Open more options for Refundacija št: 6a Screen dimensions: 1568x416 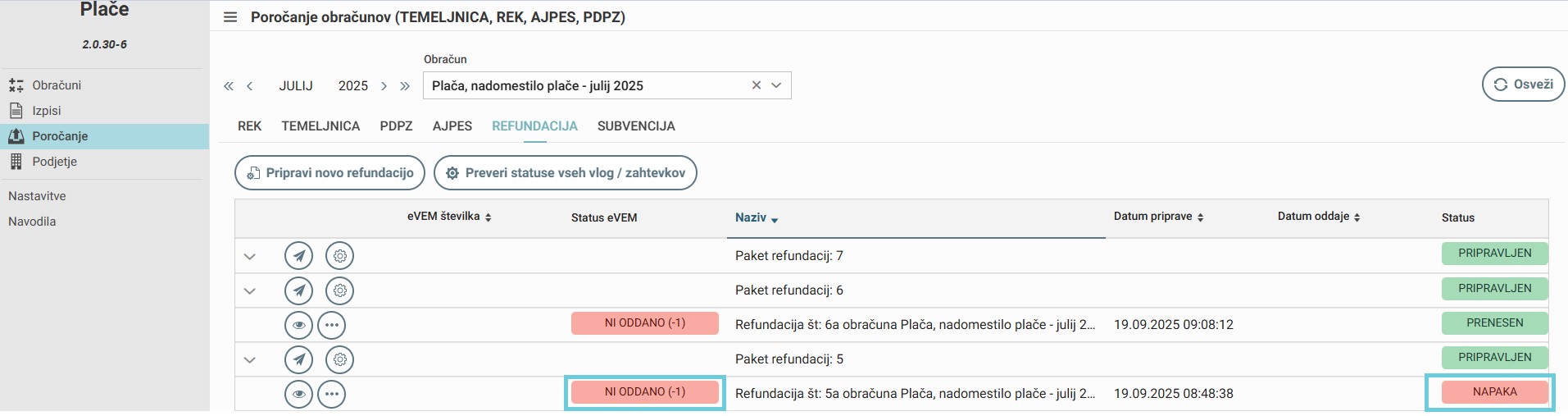331,325
